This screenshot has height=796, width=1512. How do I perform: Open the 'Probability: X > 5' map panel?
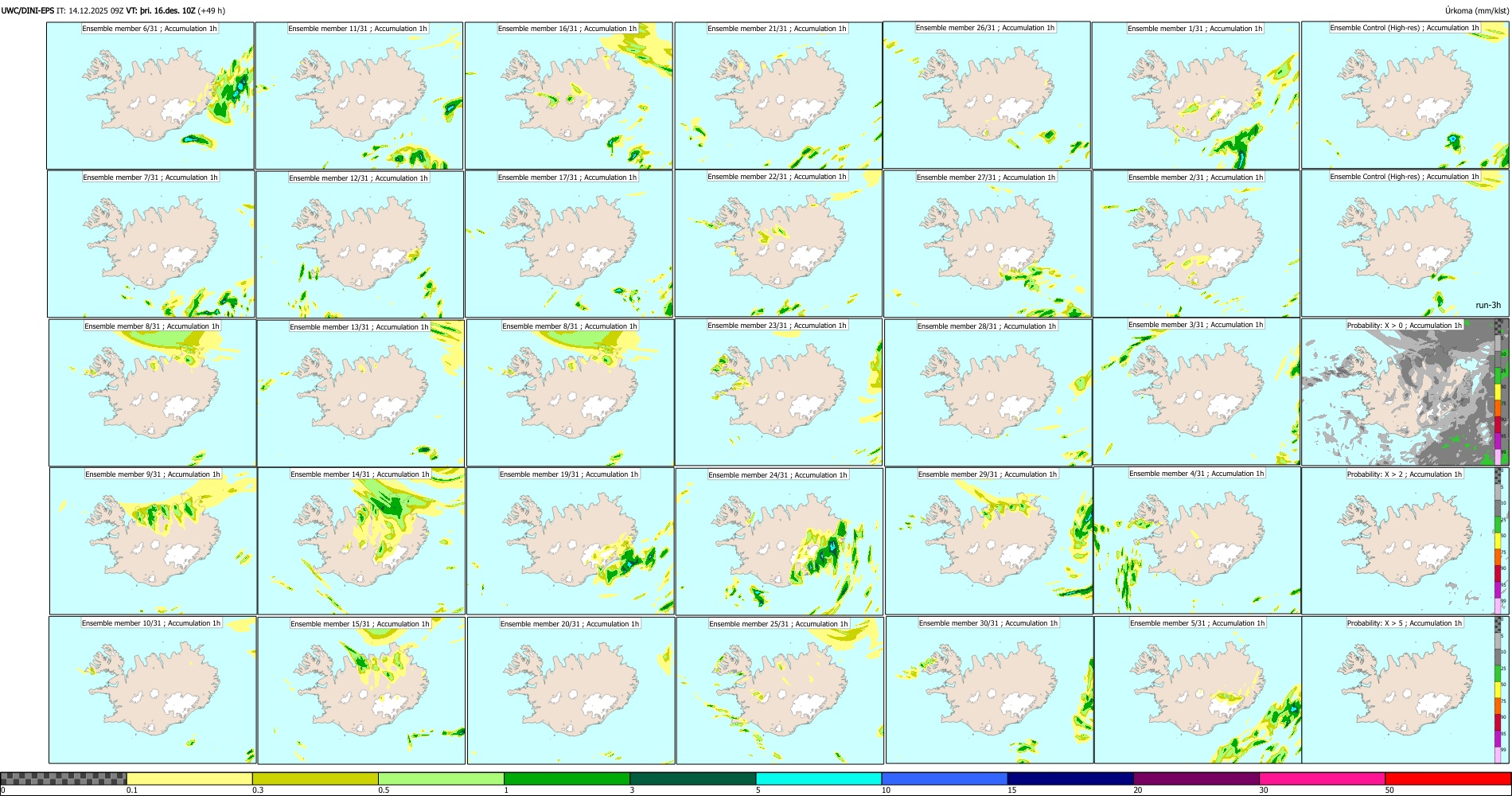click(x=1405, y=689)
